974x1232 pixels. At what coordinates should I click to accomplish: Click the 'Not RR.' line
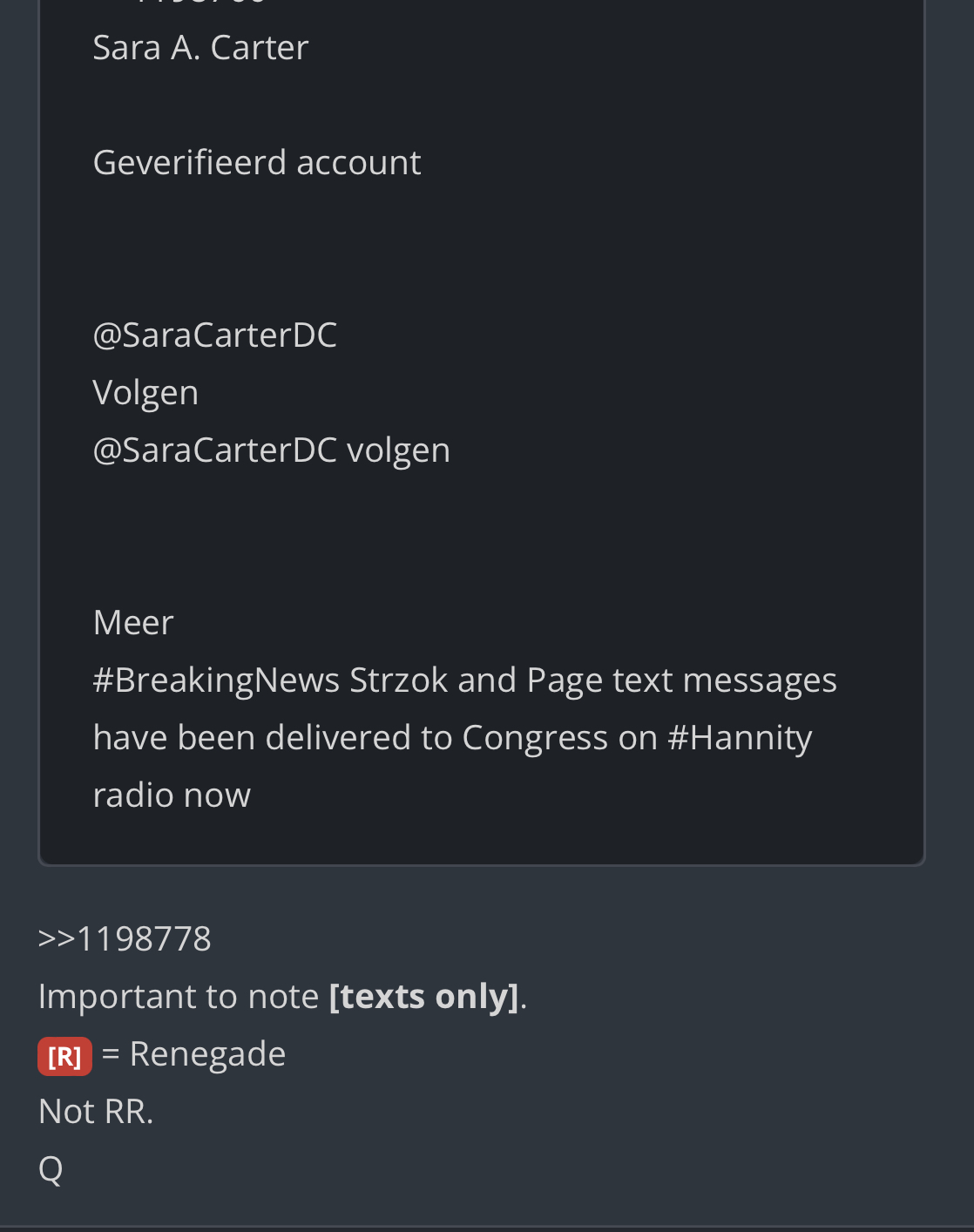point(96,1112)
